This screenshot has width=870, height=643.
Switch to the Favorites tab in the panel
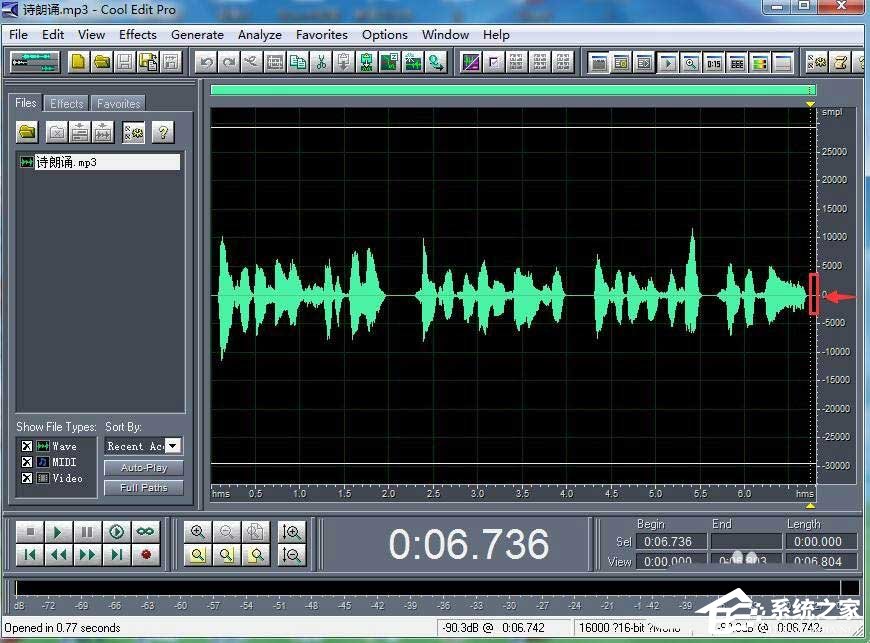coord(118,103)
